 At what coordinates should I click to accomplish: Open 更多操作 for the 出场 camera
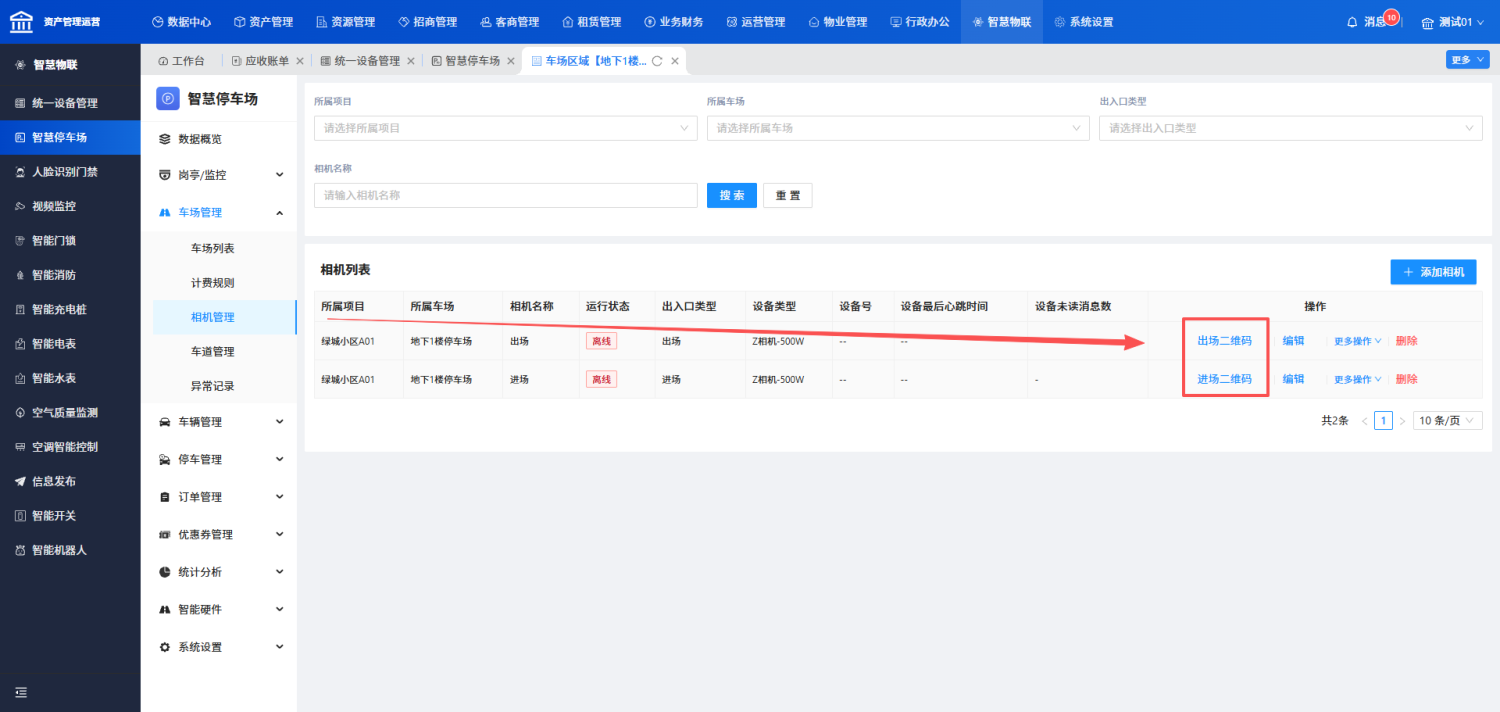click(1358, 341)
